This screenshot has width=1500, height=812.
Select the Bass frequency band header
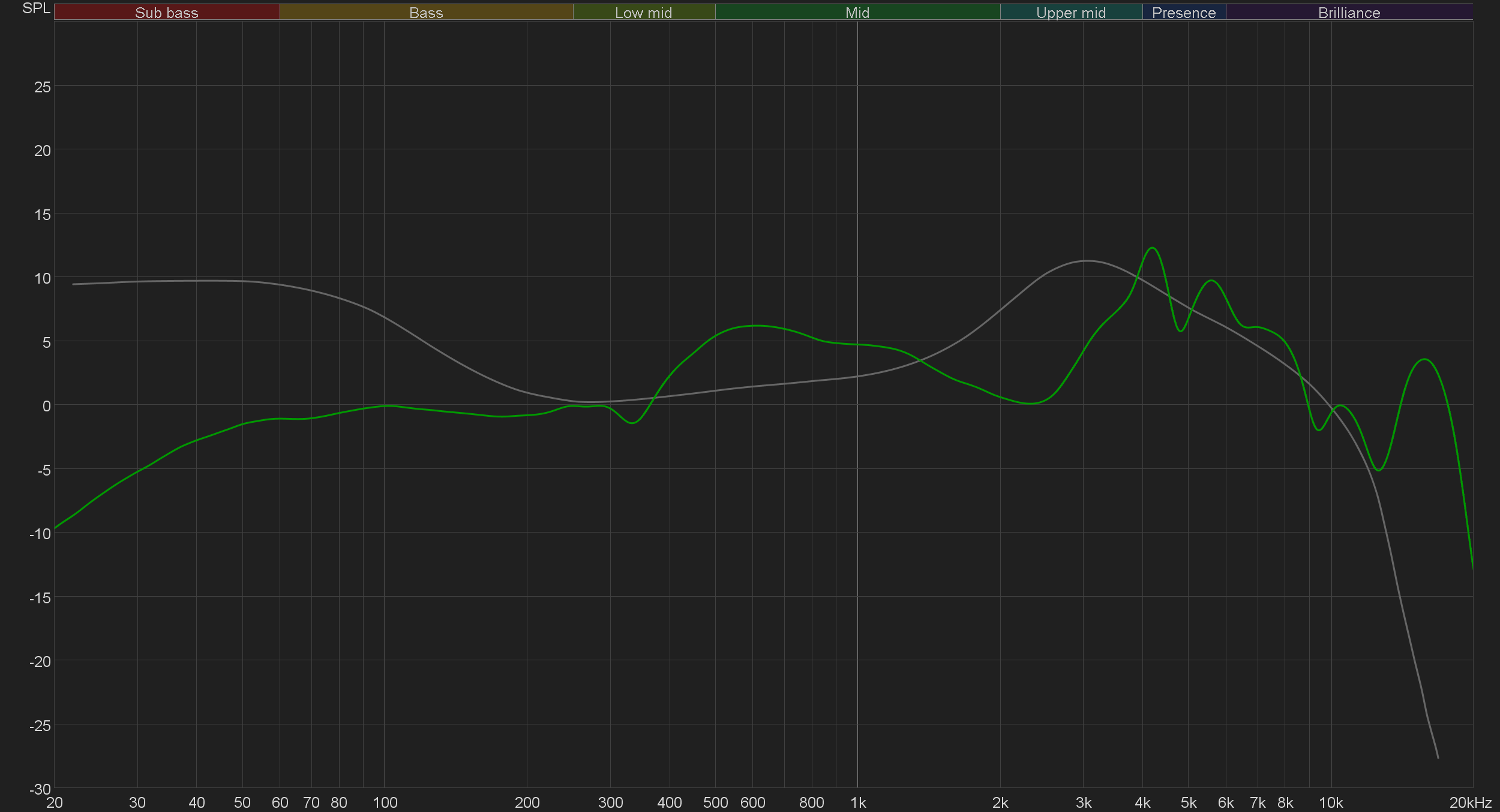coord(426,13)
